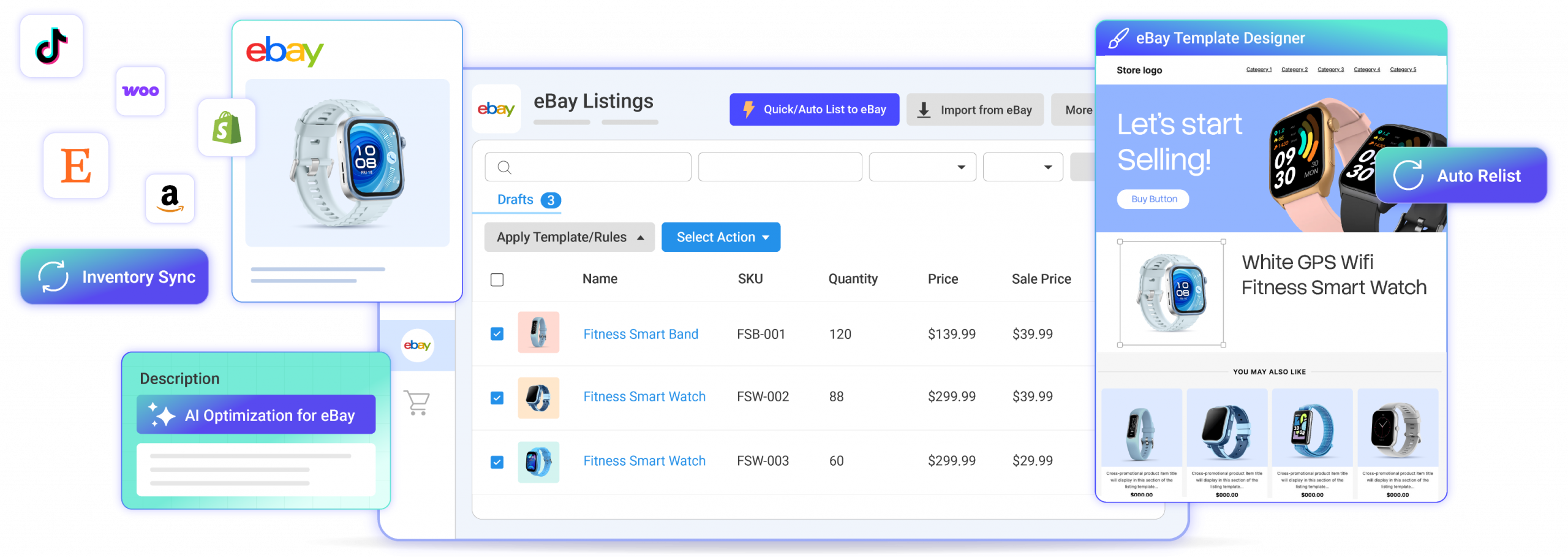Click the eBay logo beside eBay Listings

496,109
